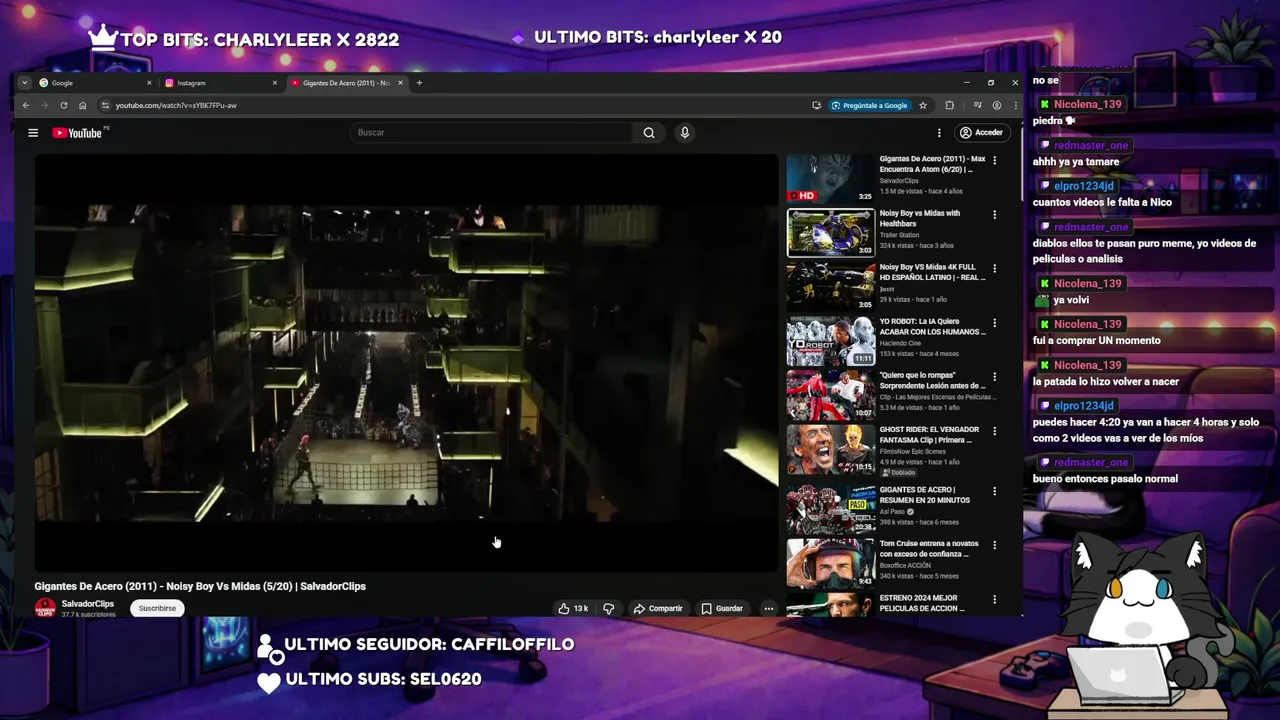
Task: Close the Gigantes De Acero tab
Action: tap(401, 83)
